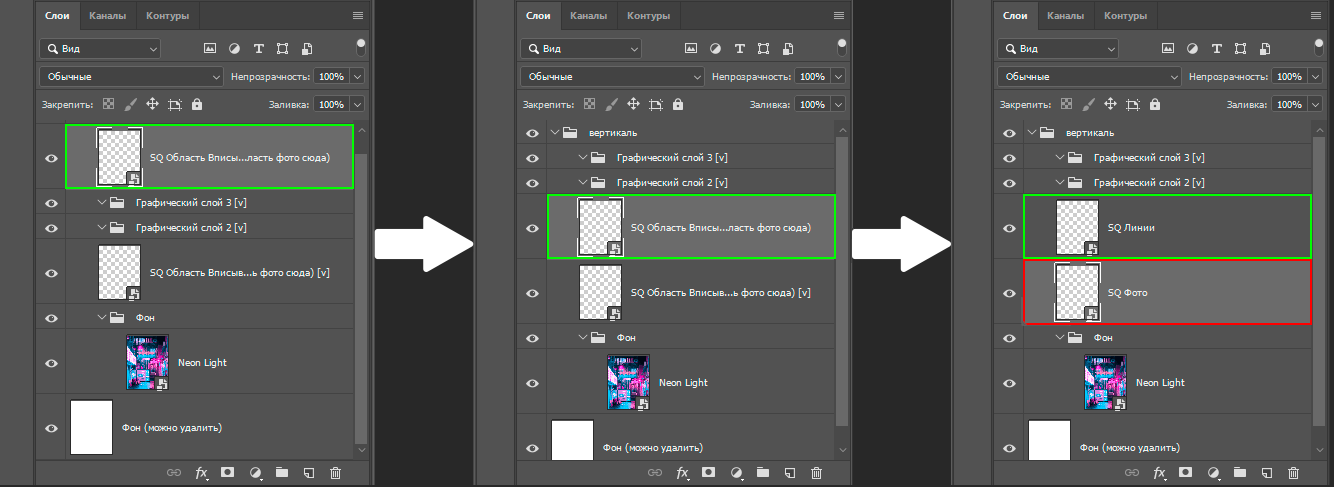
Task: Filter type layers in left panel
Action: pos(259,48)
